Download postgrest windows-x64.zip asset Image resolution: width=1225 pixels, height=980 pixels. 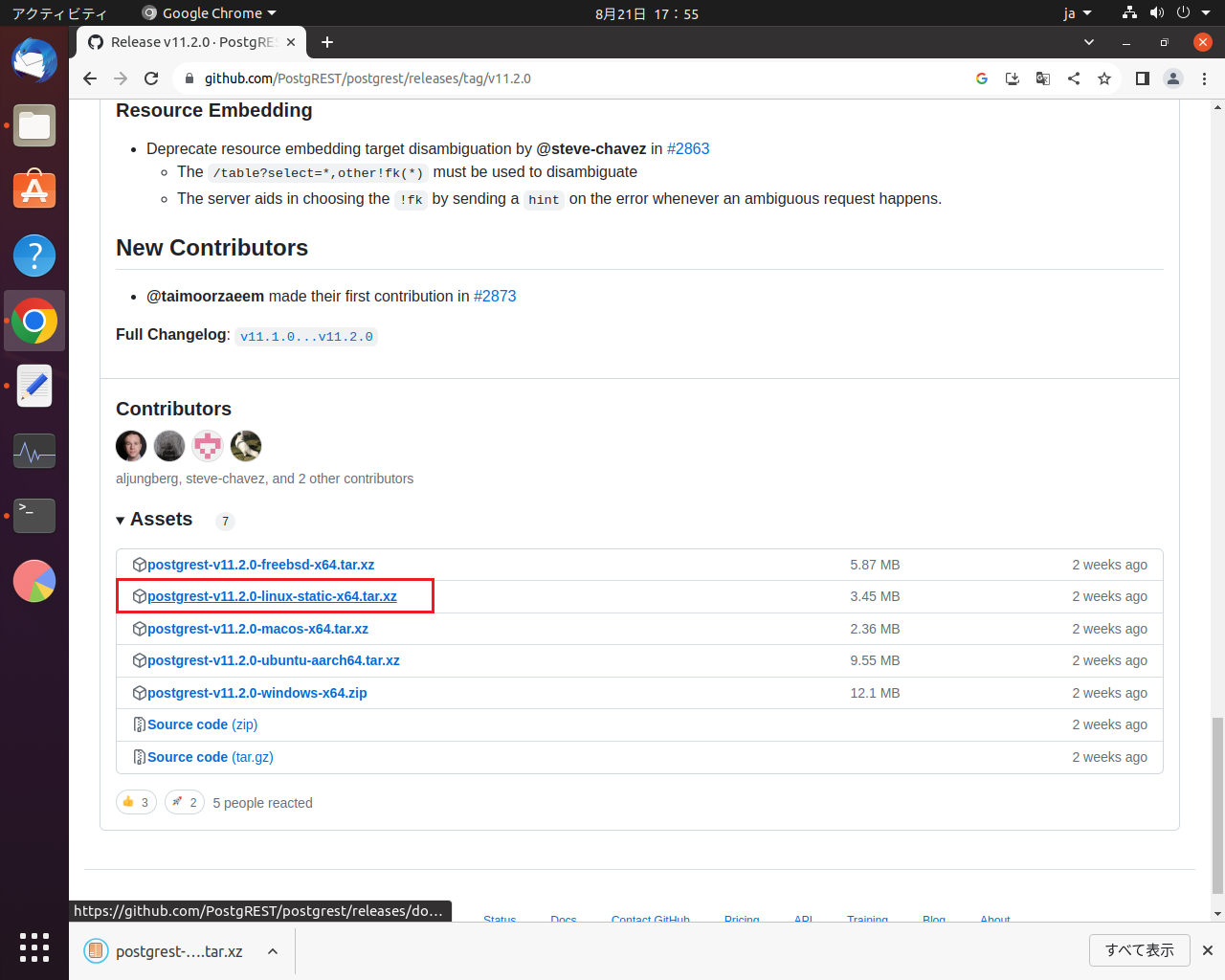click(257, 693)
